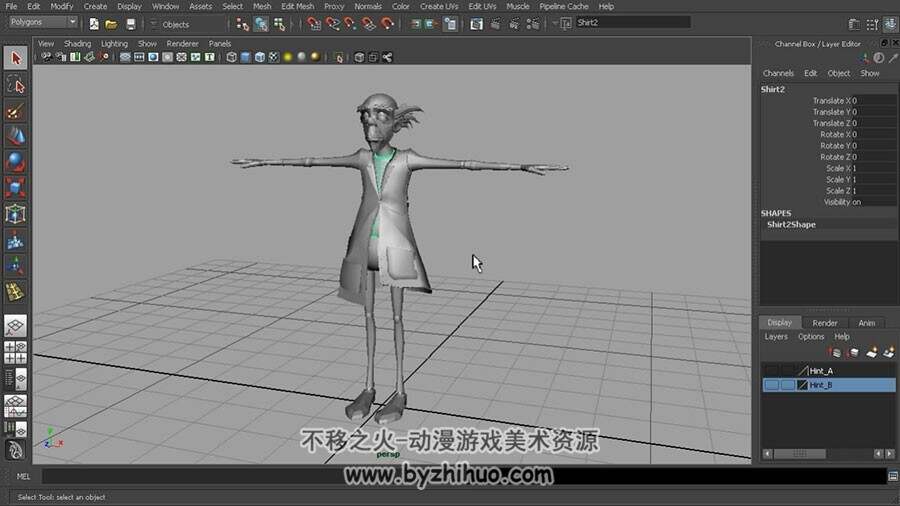Click the MEL command line input
This screenshot has height=506, width=900.
pyautogui.click(x=464, y=476)
